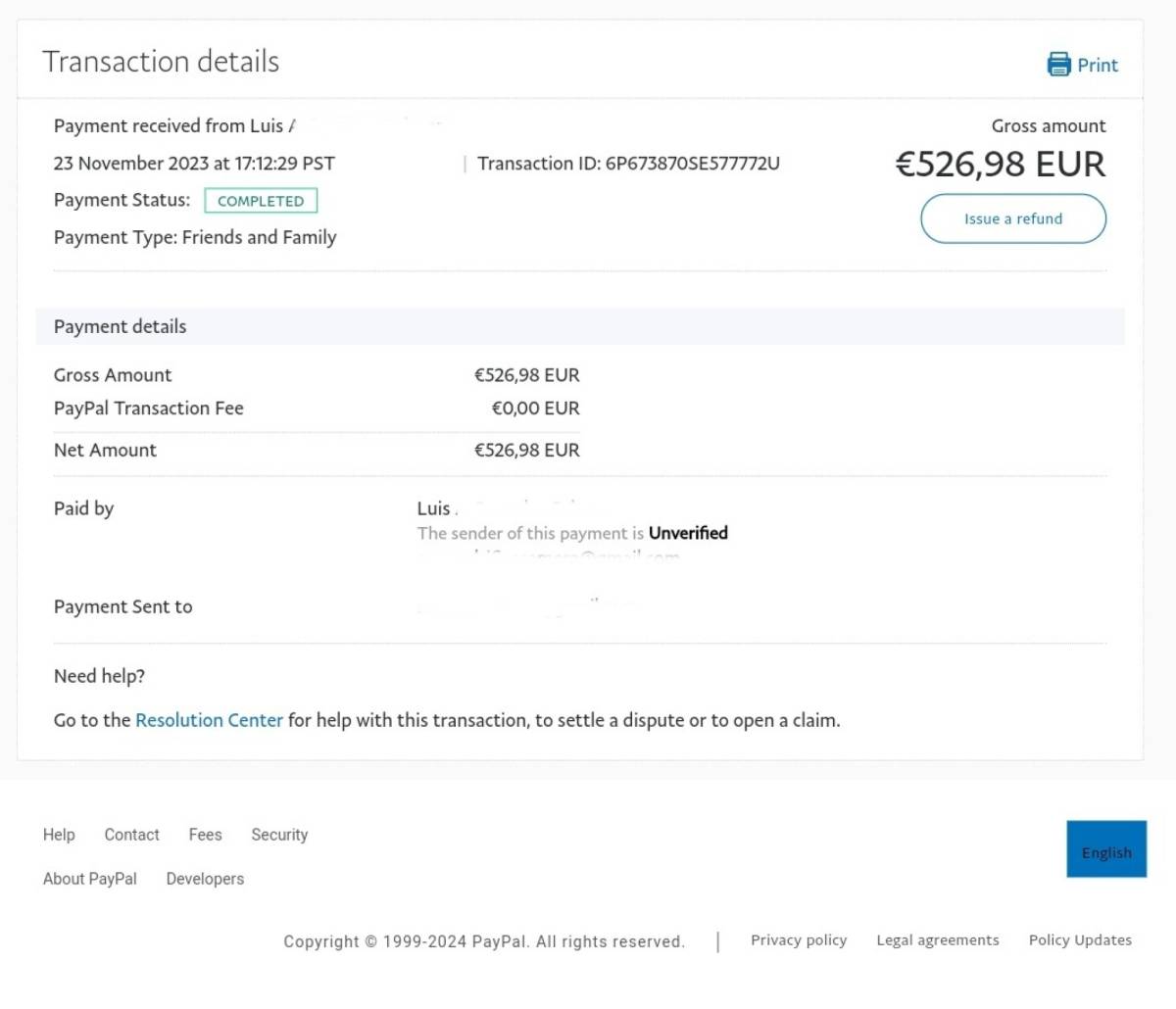Select the Transaction ID text
Image resolution: width=1176 pixels, height=1009 pixels.
pos(628,164)
